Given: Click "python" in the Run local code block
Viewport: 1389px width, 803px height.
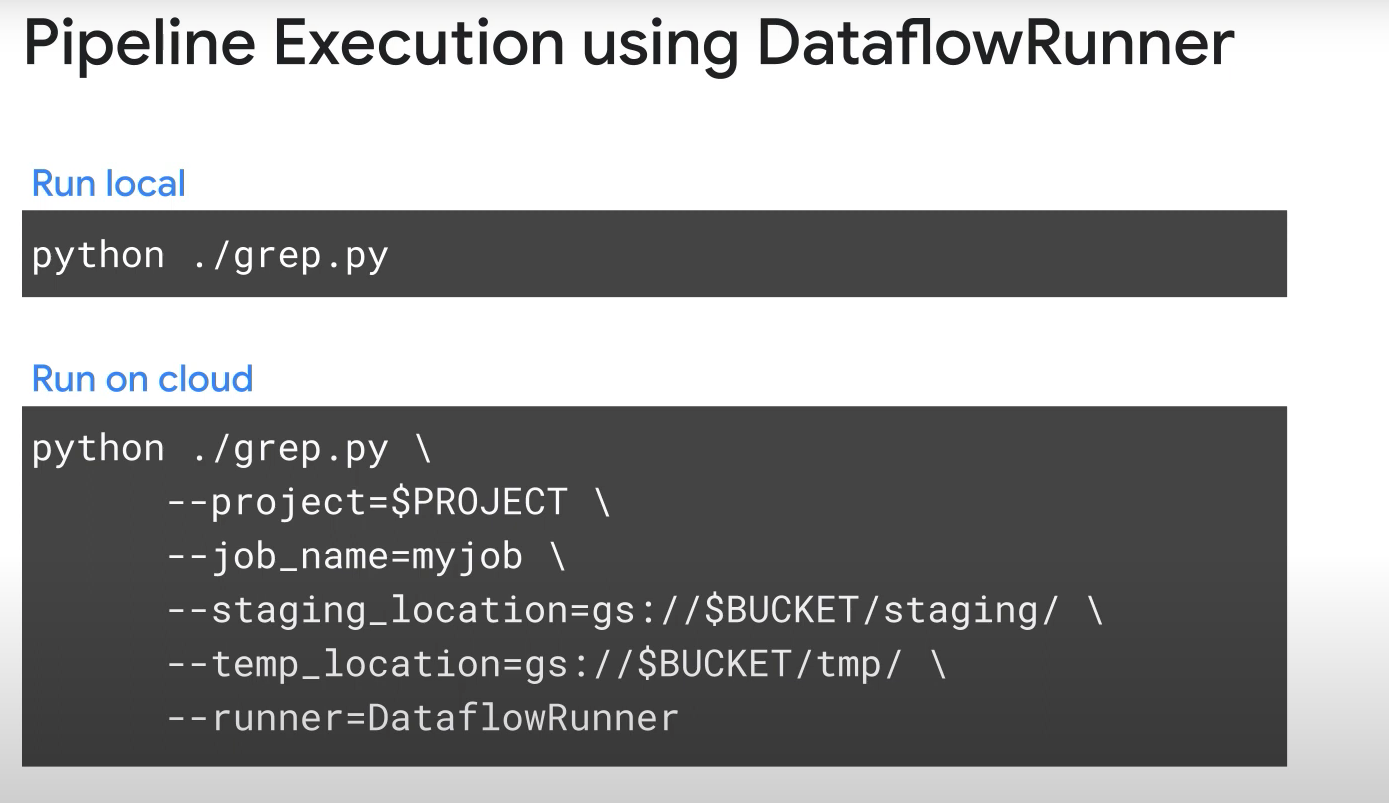Looking at the screenshot, I should click(x=98, y=255).
